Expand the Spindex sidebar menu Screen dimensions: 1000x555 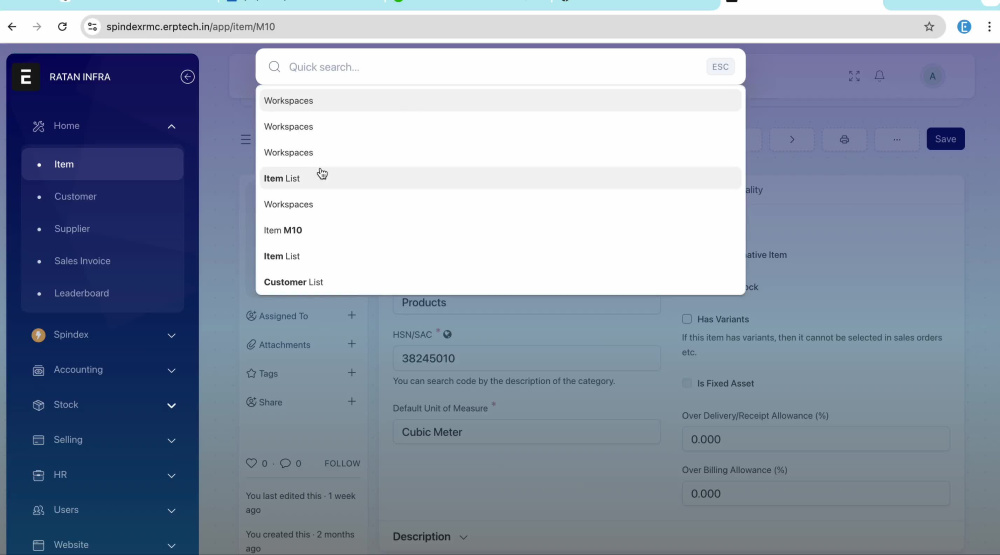(x=172, y=335)
